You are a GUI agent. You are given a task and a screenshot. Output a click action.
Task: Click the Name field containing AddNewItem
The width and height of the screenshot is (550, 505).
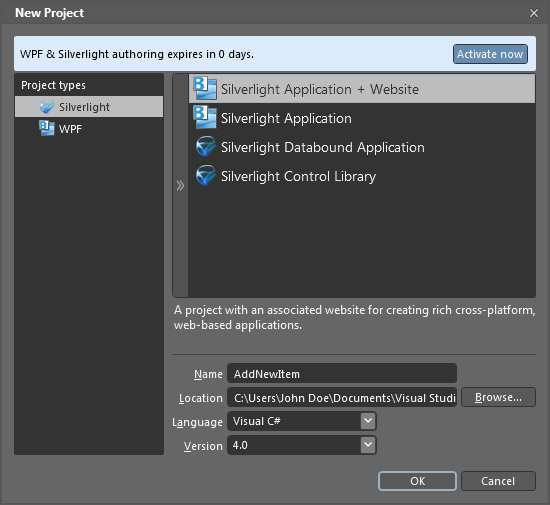(342, 373)
